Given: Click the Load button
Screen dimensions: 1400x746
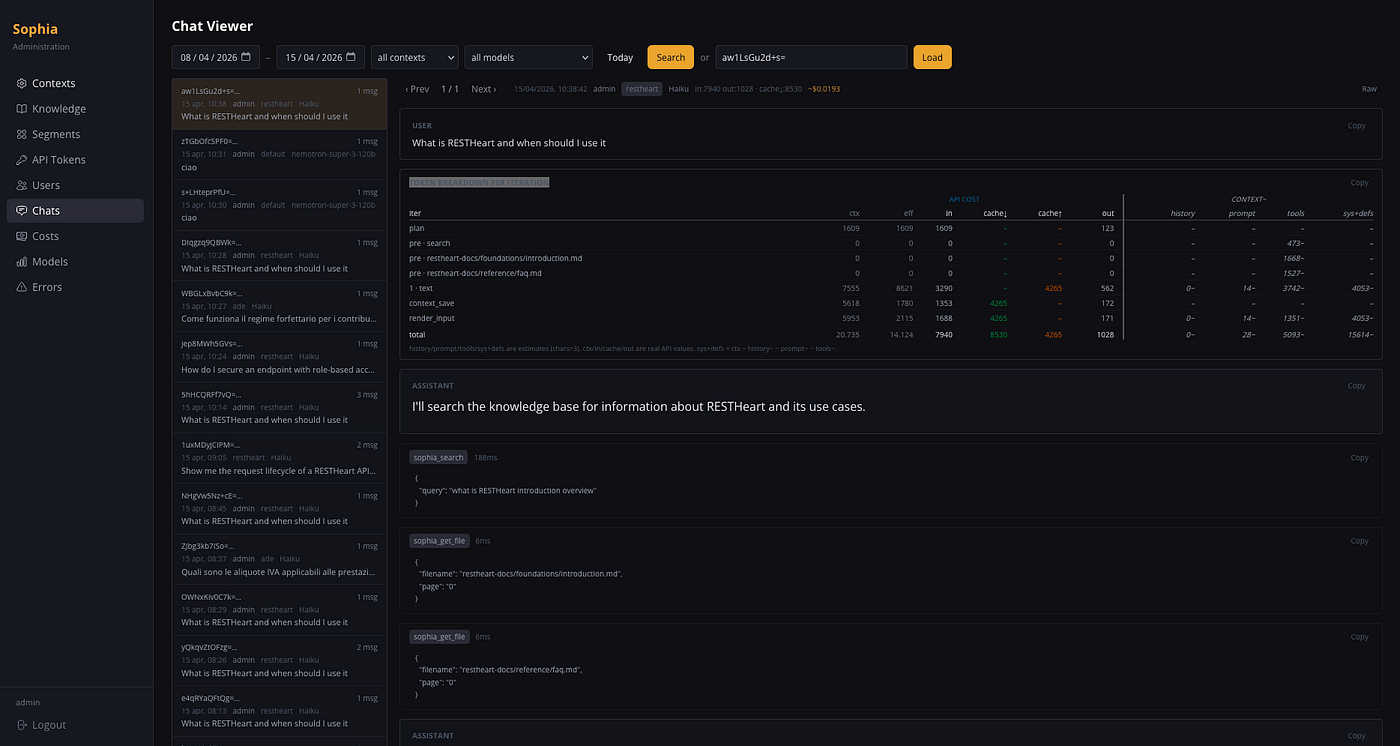Looking at the screenshot, I should click(932, 58).
